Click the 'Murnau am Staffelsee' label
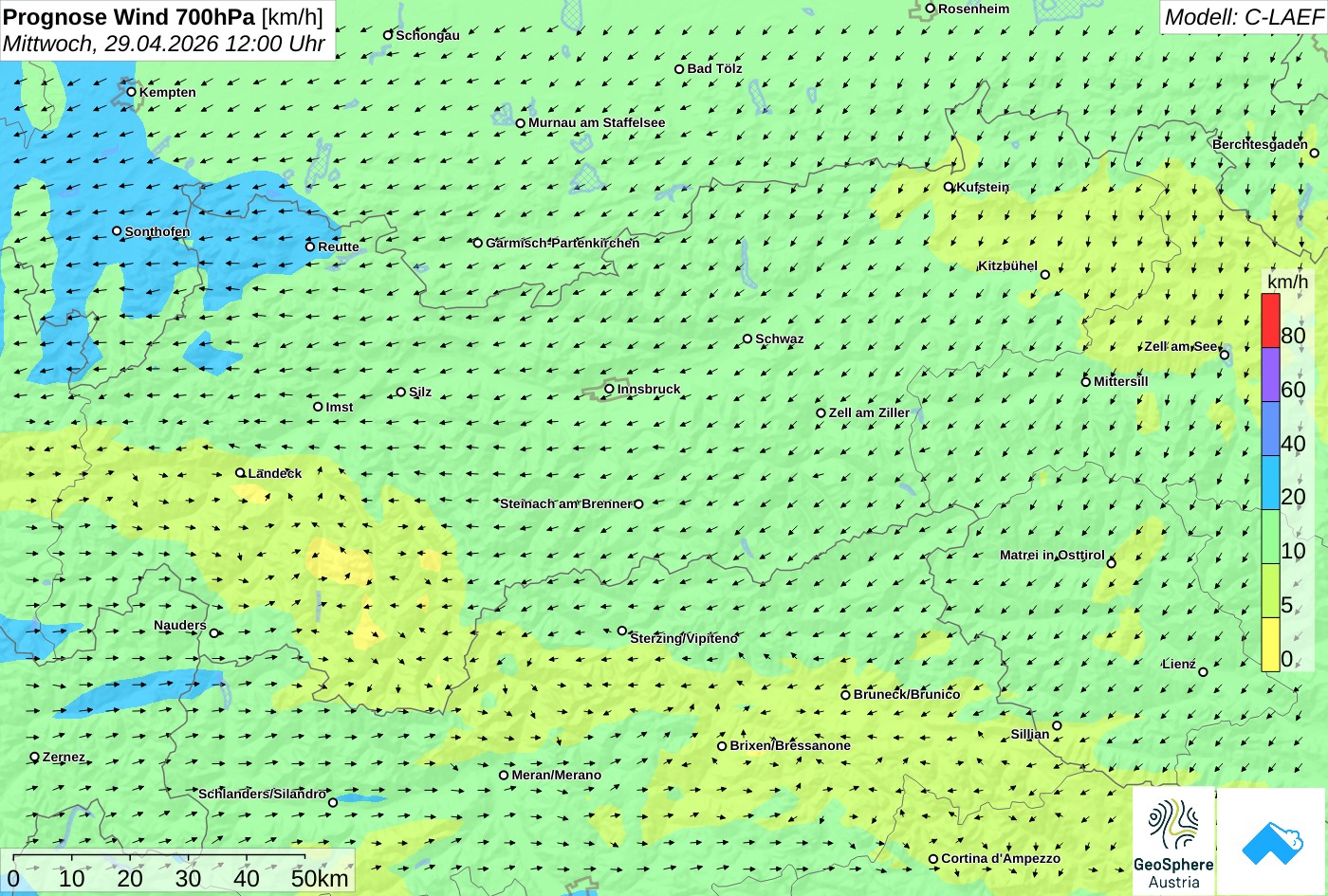Screen dimensions: 1328x896 tap(597, 122)
